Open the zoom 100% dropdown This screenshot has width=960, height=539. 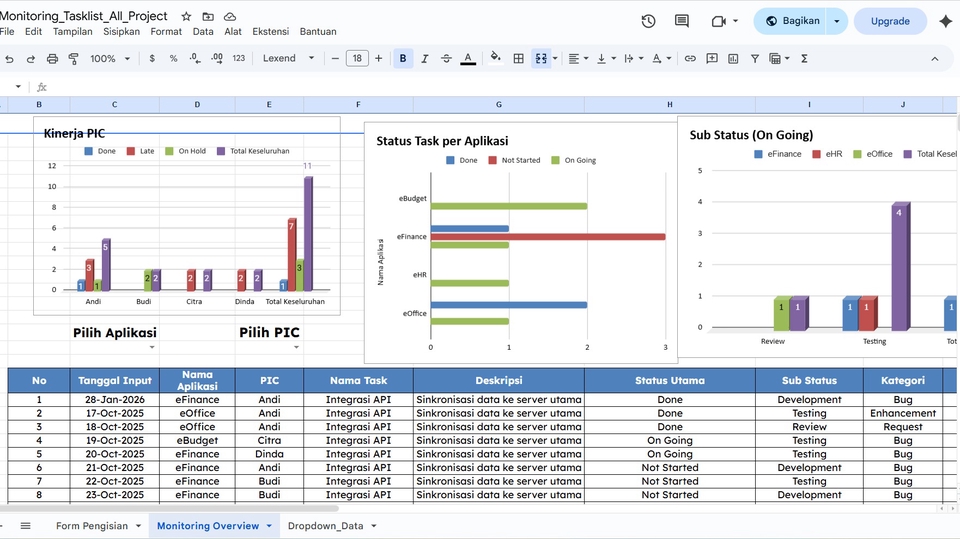pyautogui.click(x=110, y=58)
